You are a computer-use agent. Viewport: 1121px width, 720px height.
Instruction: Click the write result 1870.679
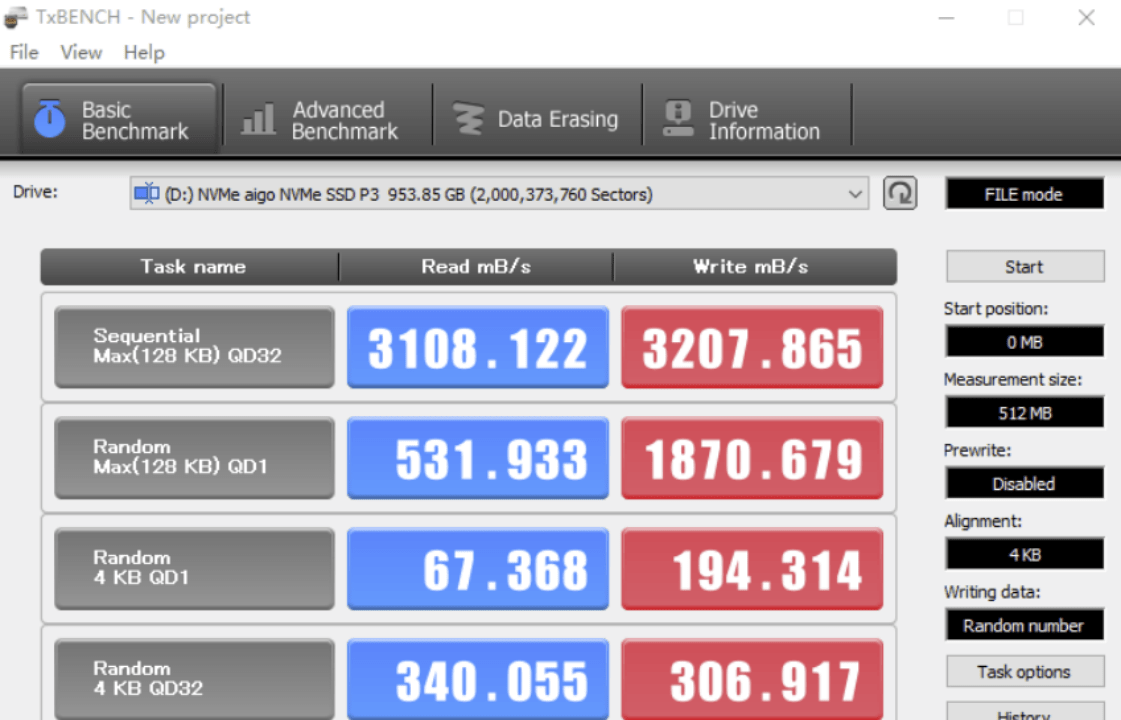752,458
